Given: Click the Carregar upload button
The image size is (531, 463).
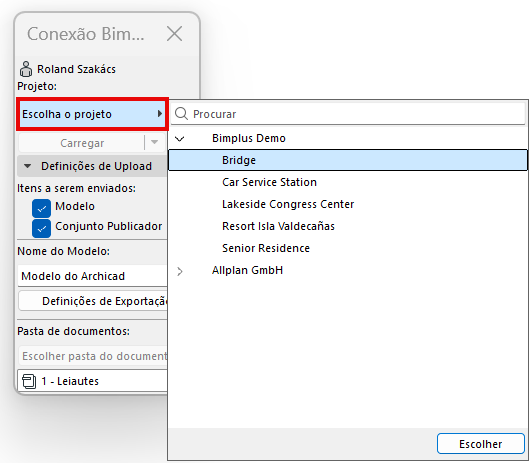Looking at the screenshot, I should [82, 143].
